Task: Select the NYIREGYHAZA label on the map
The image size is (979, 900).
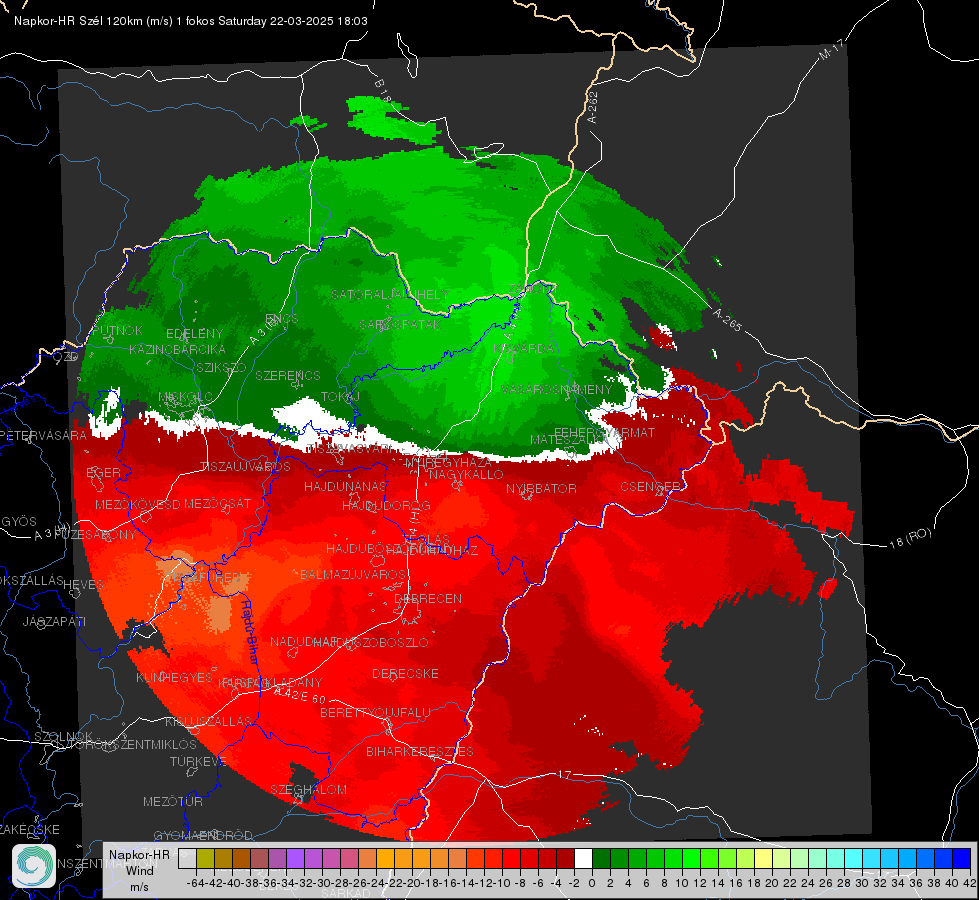Action: (449, 463)
